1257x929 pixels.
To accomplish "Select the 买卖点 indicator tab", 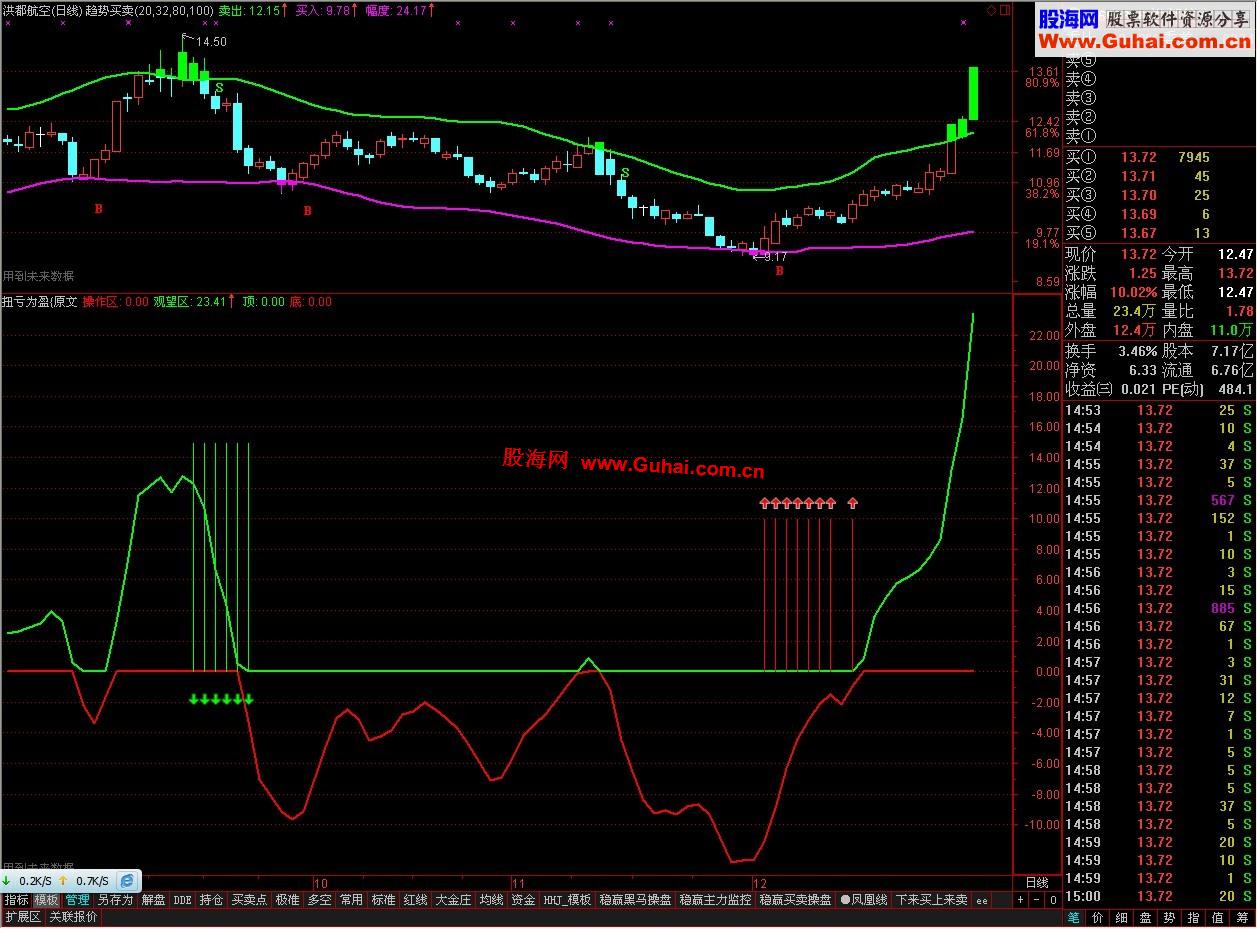I will click(x=249, y=900).
